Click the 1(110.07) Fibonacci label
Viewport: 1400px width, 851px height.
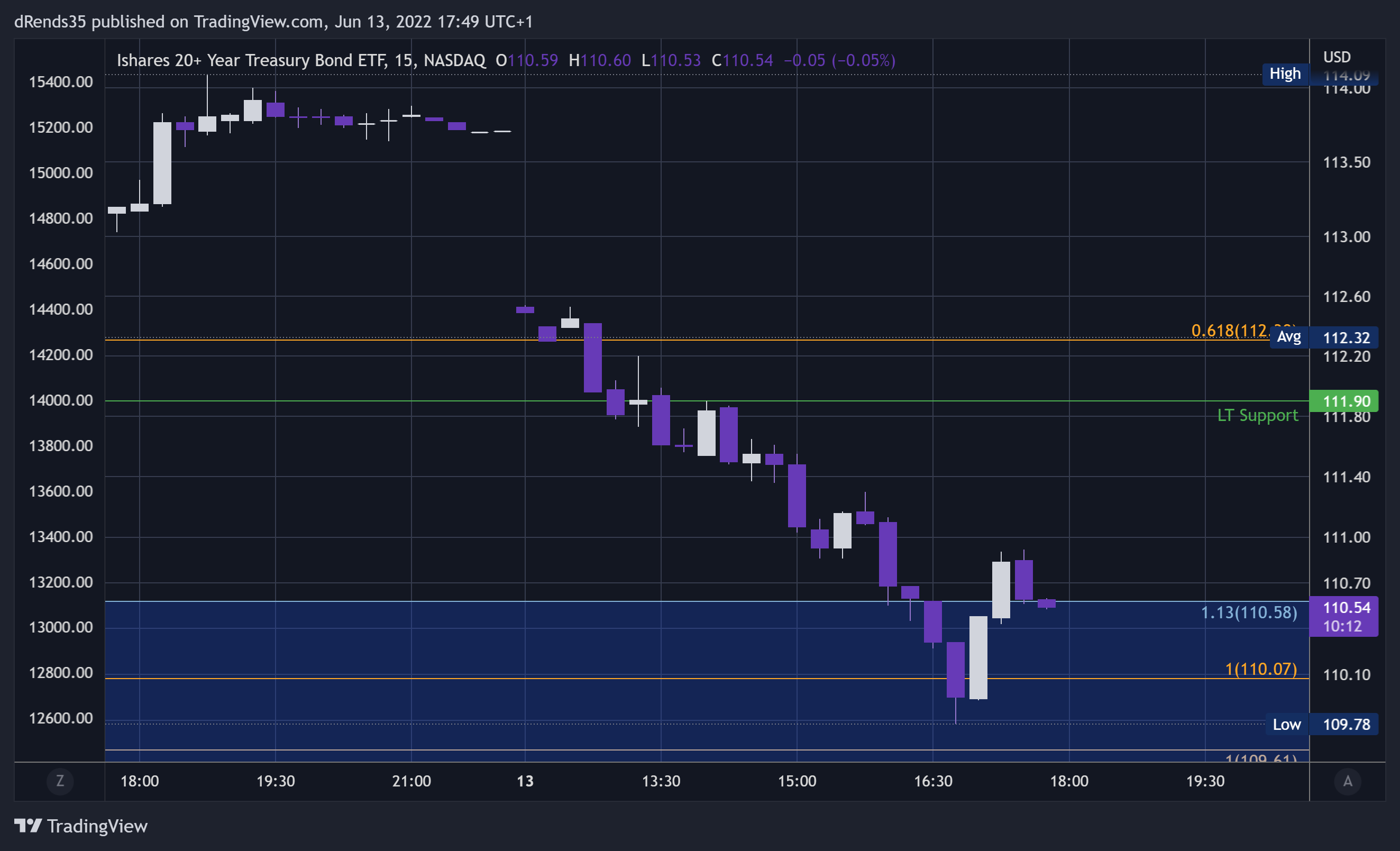point(1261,669)
